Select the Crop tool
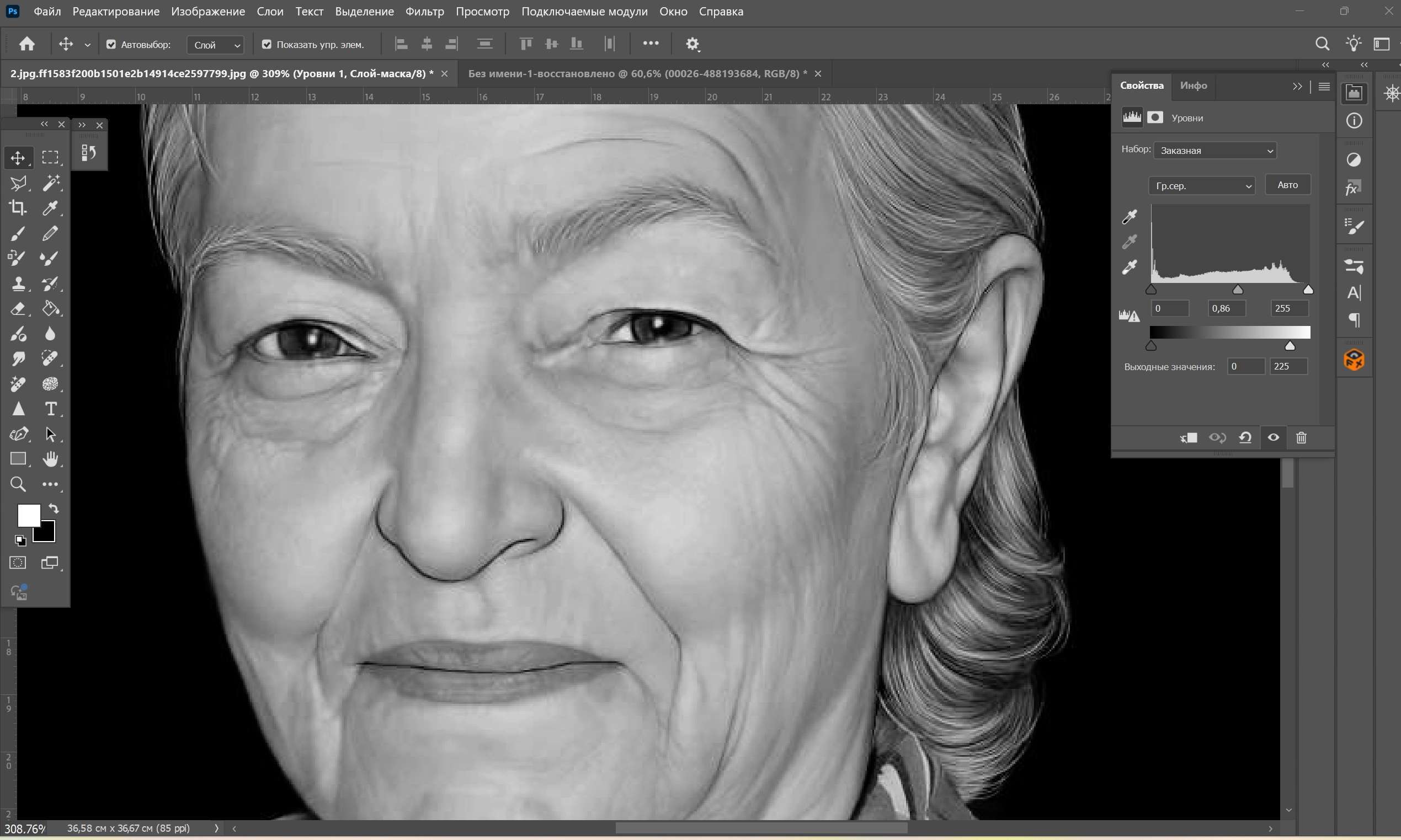1401x840 pixels. click(x=18, y=208)
